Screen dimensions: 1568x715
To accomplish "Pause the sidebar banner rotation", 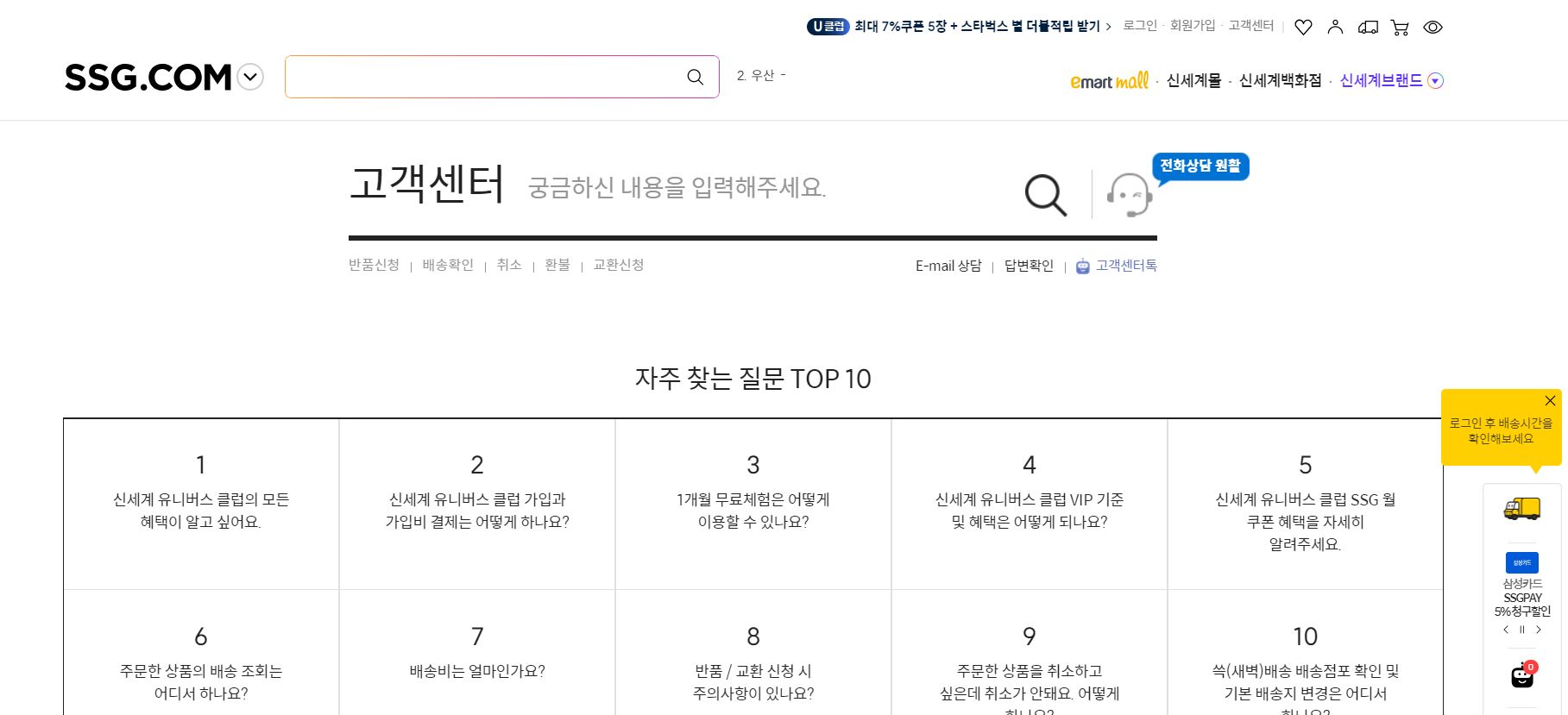I will (1522, 630).
